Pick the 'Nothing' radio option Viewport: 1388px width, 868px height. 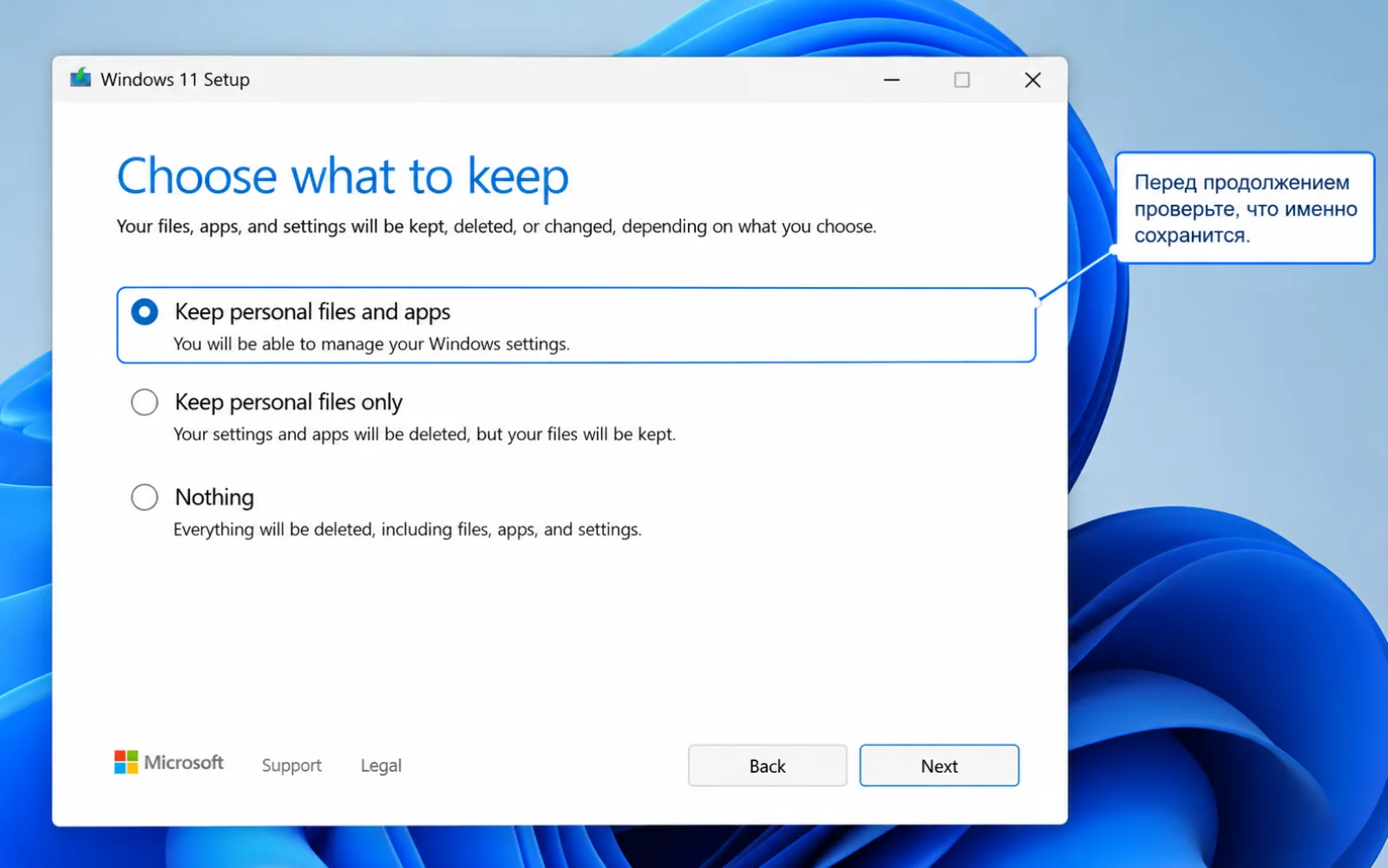(x=145, y=497)
